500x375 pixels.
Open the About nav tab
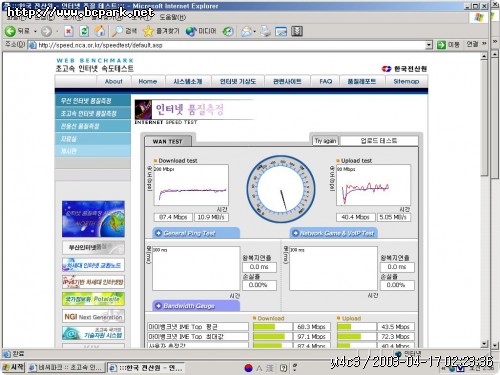[113, 81]
